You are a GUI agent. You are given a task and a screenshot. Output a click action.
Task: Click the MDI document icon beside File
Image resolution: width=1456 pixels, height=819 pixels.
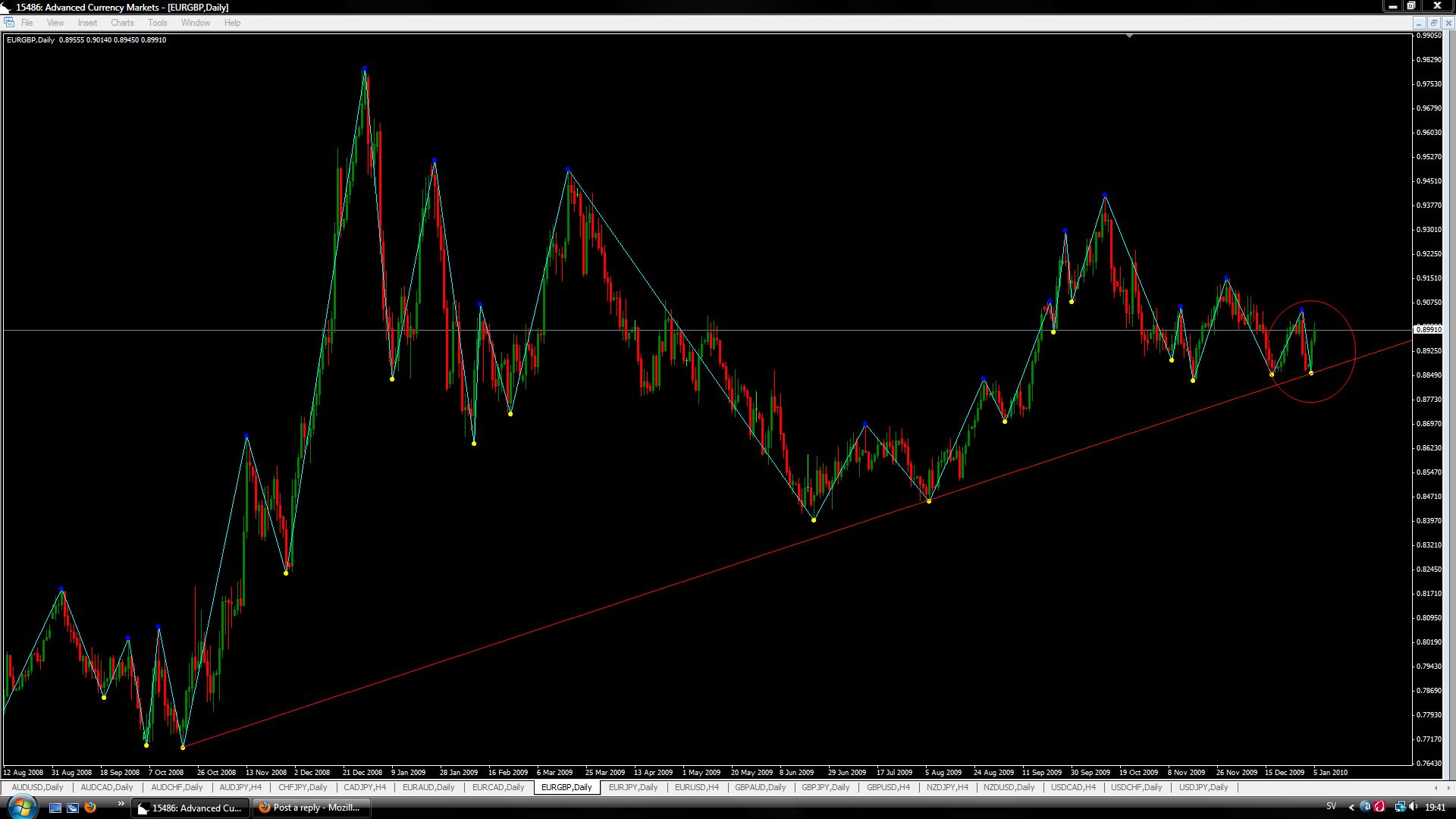coord(8,23)
